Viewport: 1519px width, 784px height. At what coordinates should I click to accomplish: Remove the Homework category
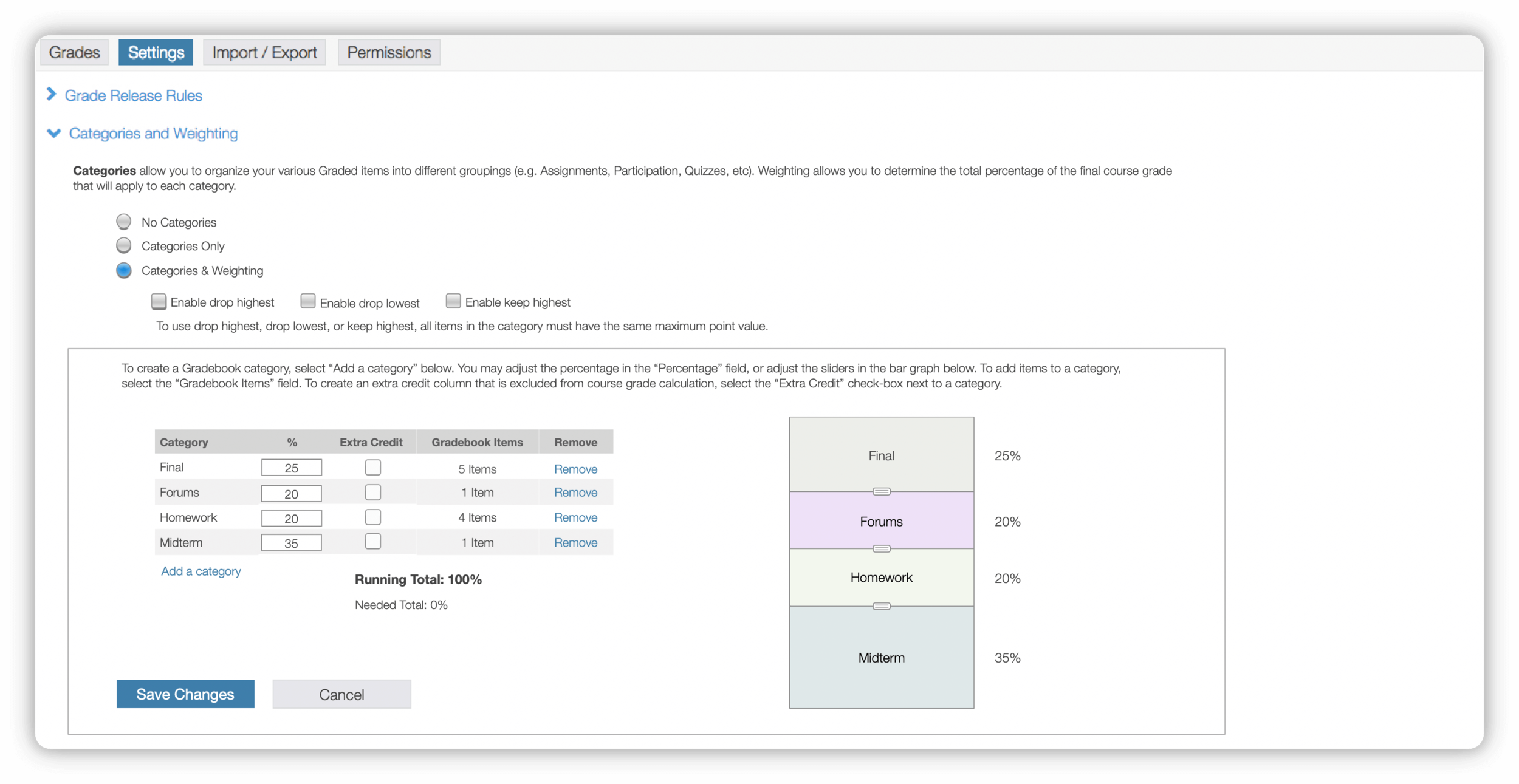575,517
